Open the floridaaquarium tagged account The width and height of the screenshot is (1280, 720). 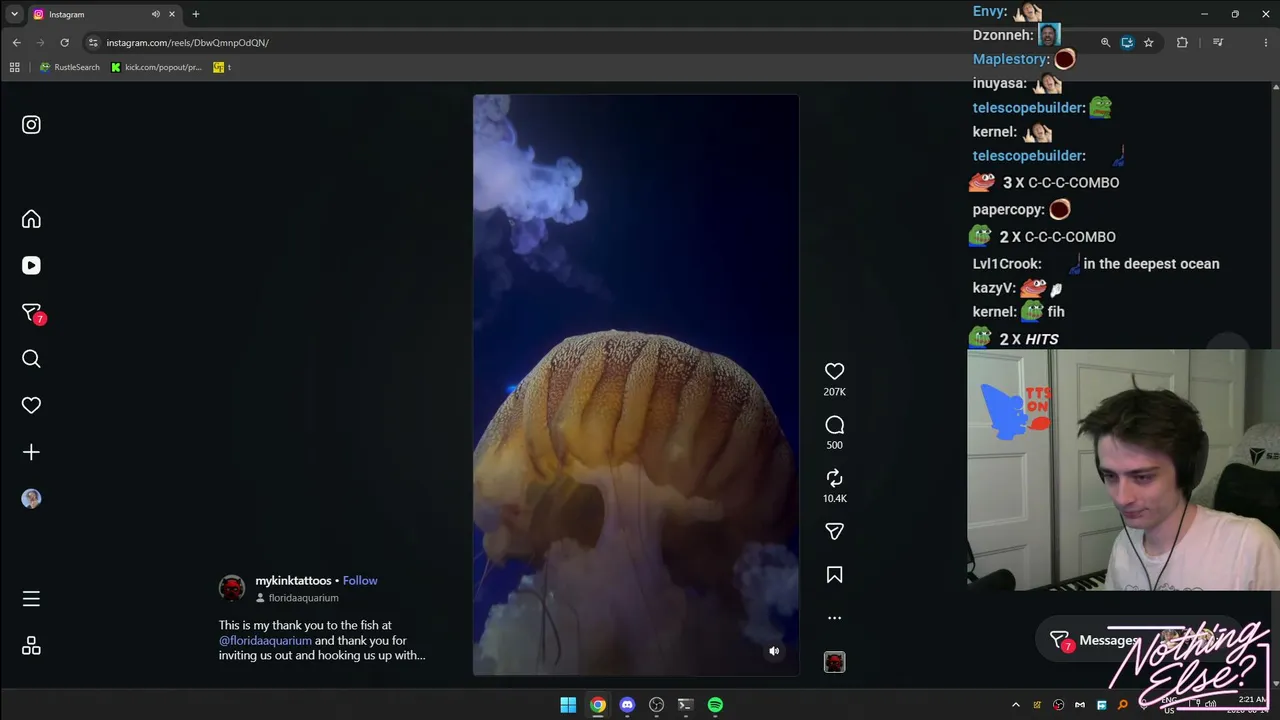[303, 598]
